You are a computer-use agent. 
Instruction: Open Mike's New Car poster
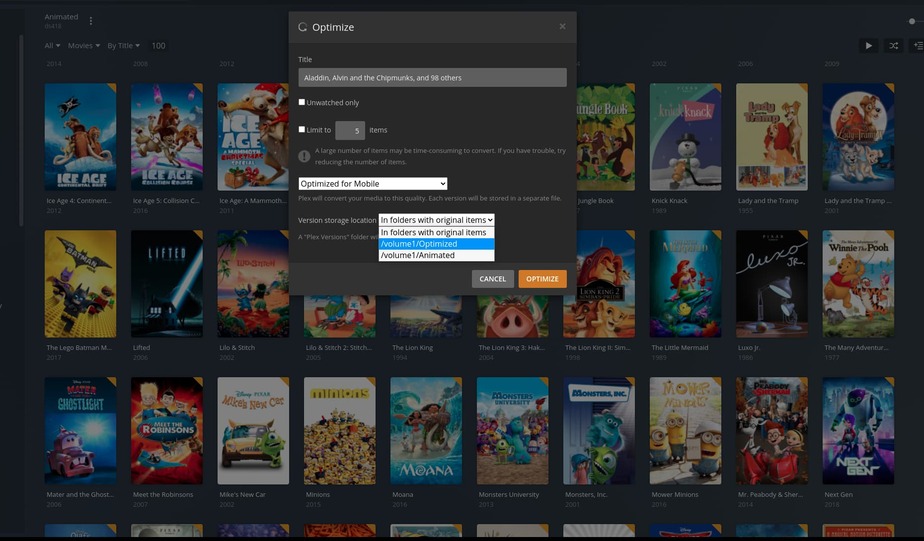click(253, 431)
